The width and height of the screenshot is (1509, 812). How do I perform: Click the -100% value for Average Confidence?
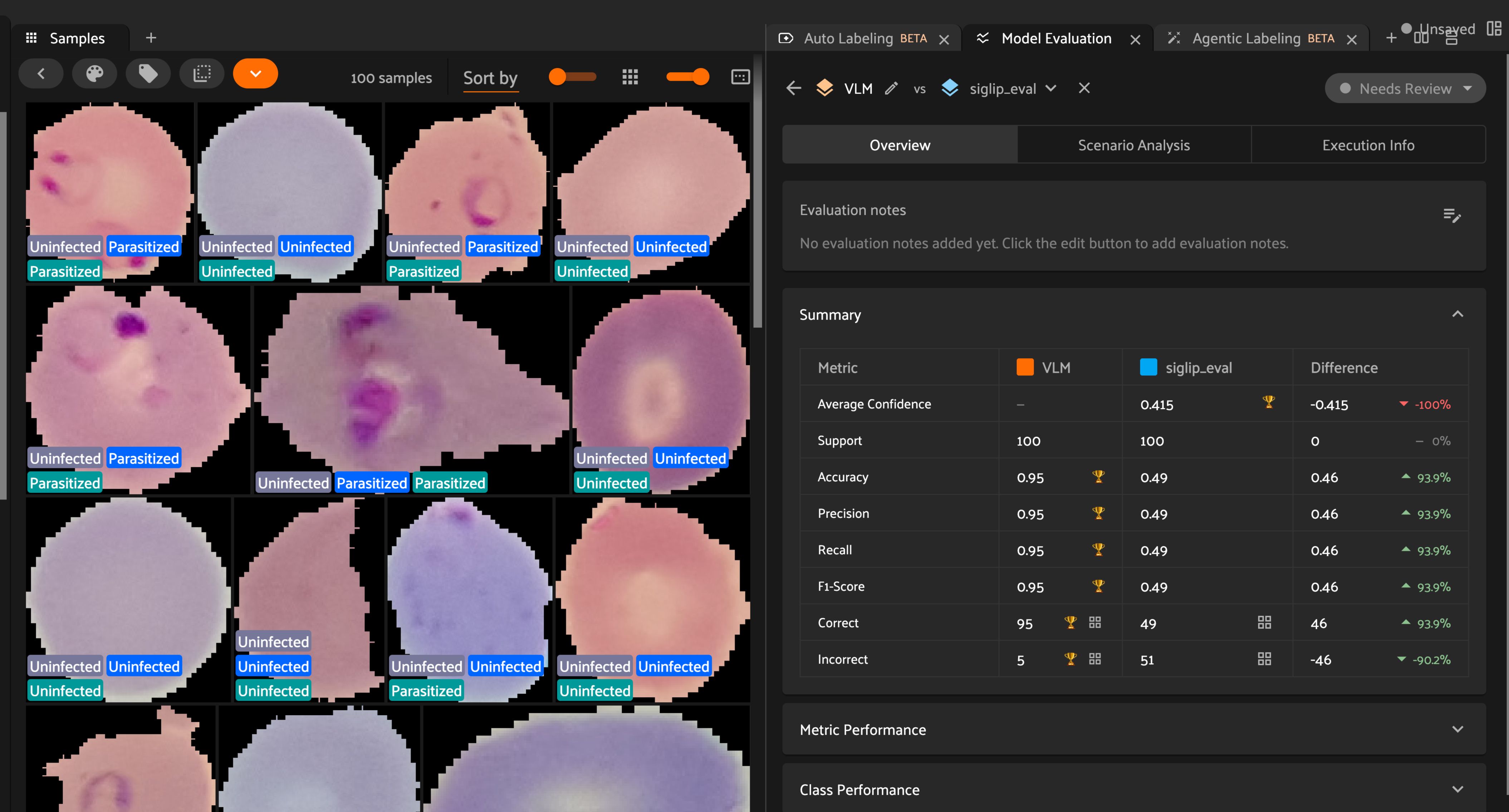click(x=1432, y=404)
